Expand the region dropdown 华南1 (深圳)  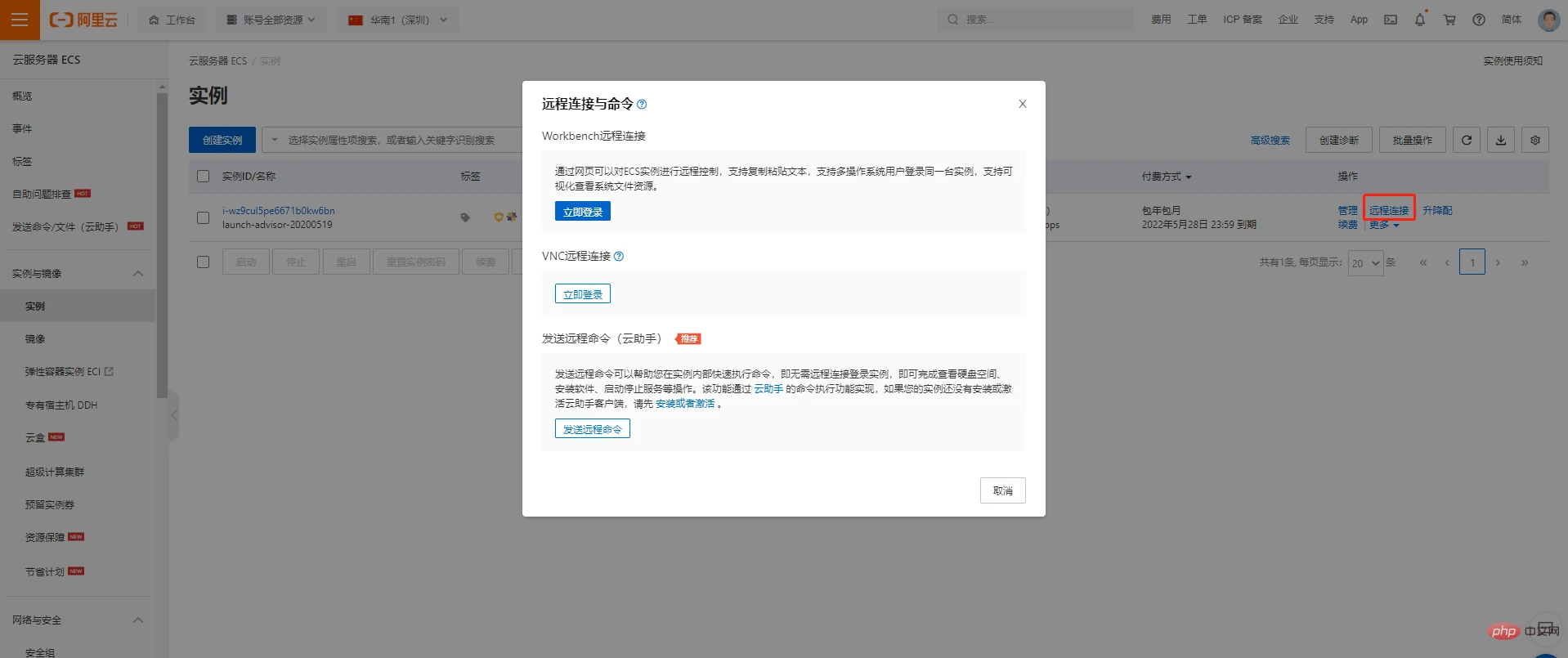pyautogui.click(x=398, y=20)
